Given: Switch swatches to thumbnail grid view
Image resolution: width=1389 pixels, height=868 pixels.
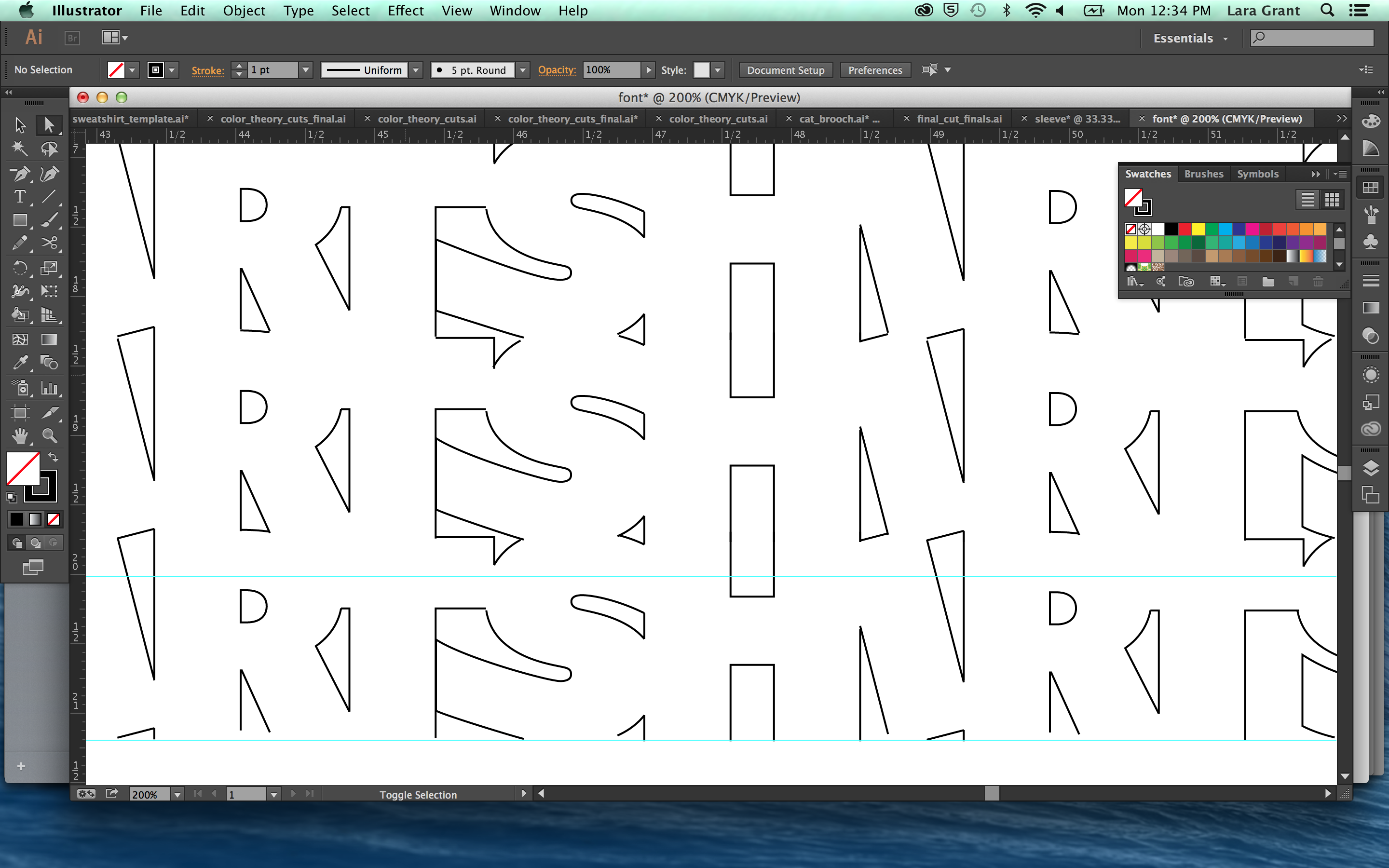Looking at the screenshot, I should coord(1332,200).
